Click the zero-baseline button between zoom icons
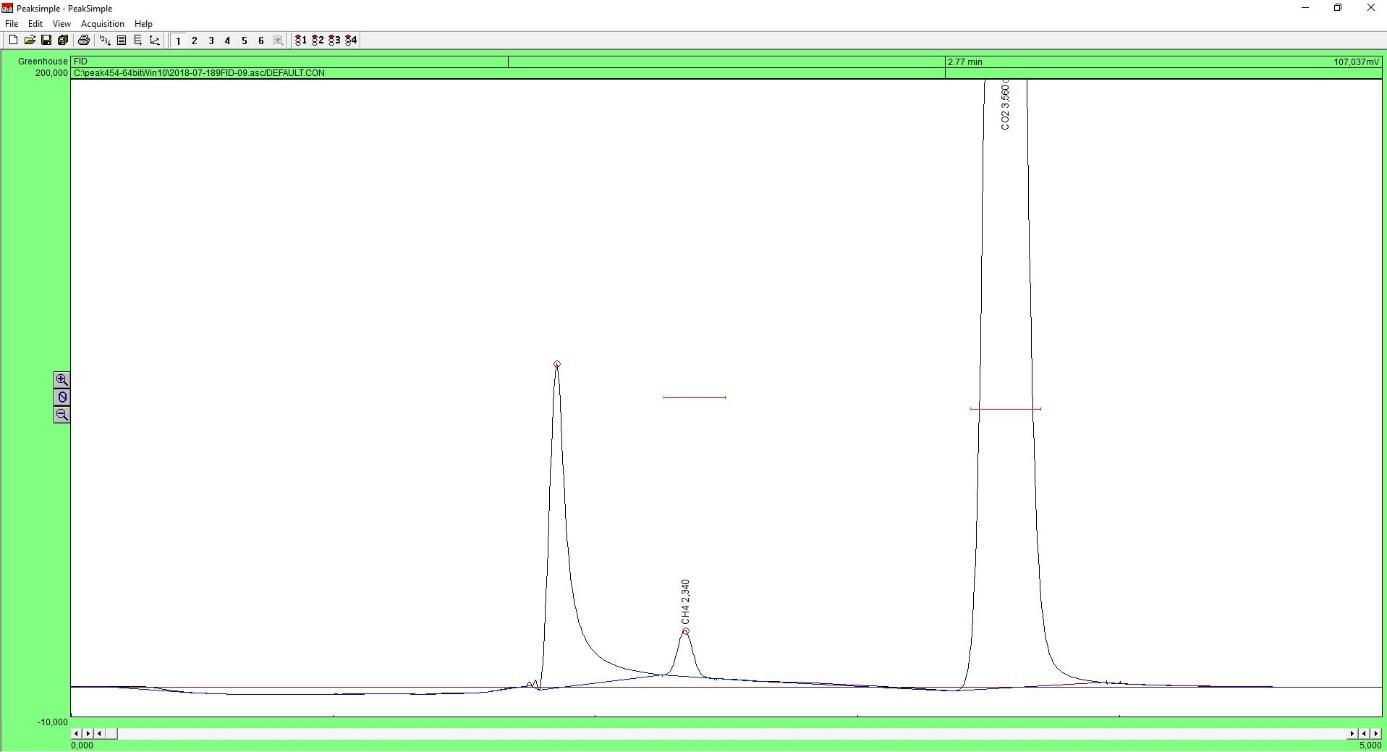Image resolution: width=1387 pixels, height=752 pixels. point(62,397)
